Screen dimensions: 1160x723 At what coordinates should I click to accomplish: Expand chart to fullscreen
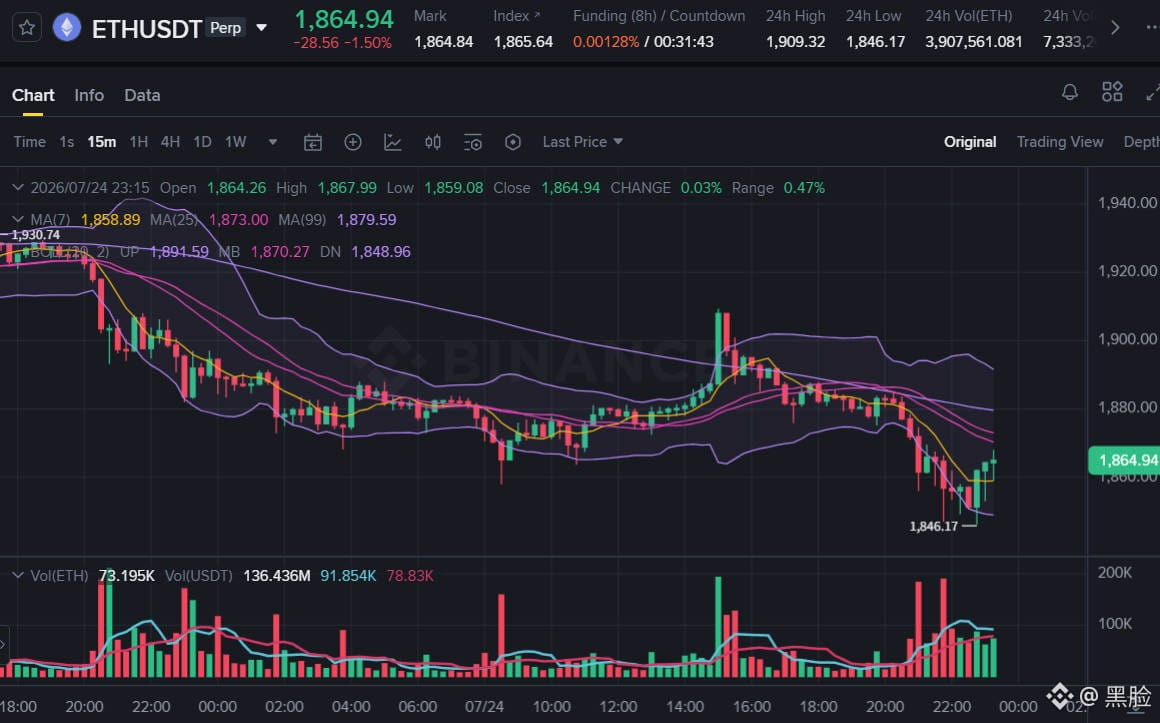point(1152,92)
